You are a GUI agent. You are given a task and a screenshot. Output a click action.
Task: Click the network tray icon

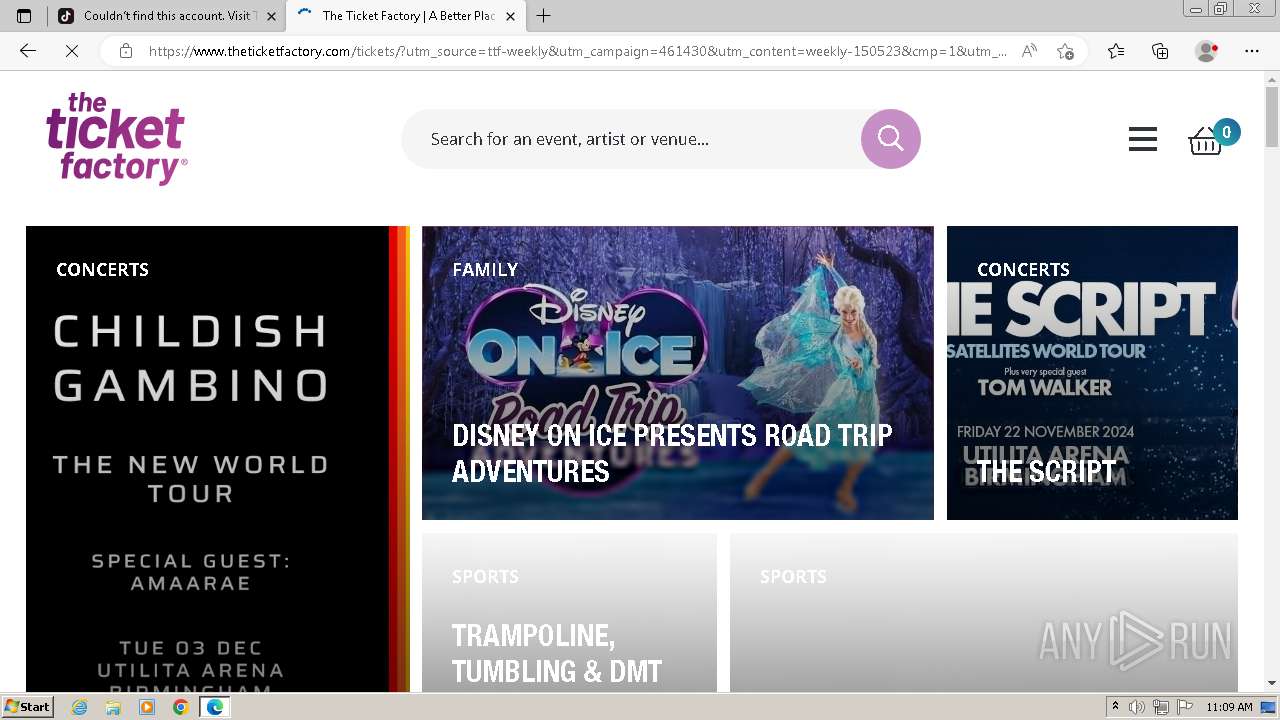[1161, 707]
